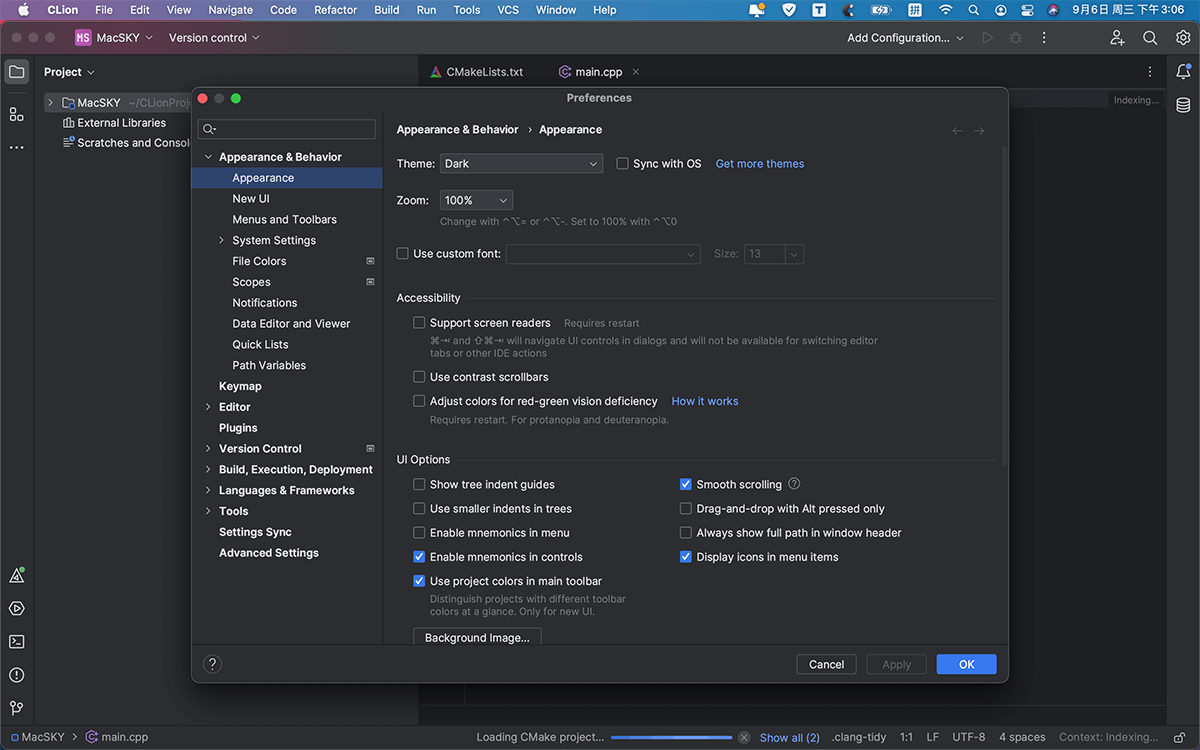Open the Git tool window icon
The height and width of the screenshot is (750, 1200).
coord(16,708)
